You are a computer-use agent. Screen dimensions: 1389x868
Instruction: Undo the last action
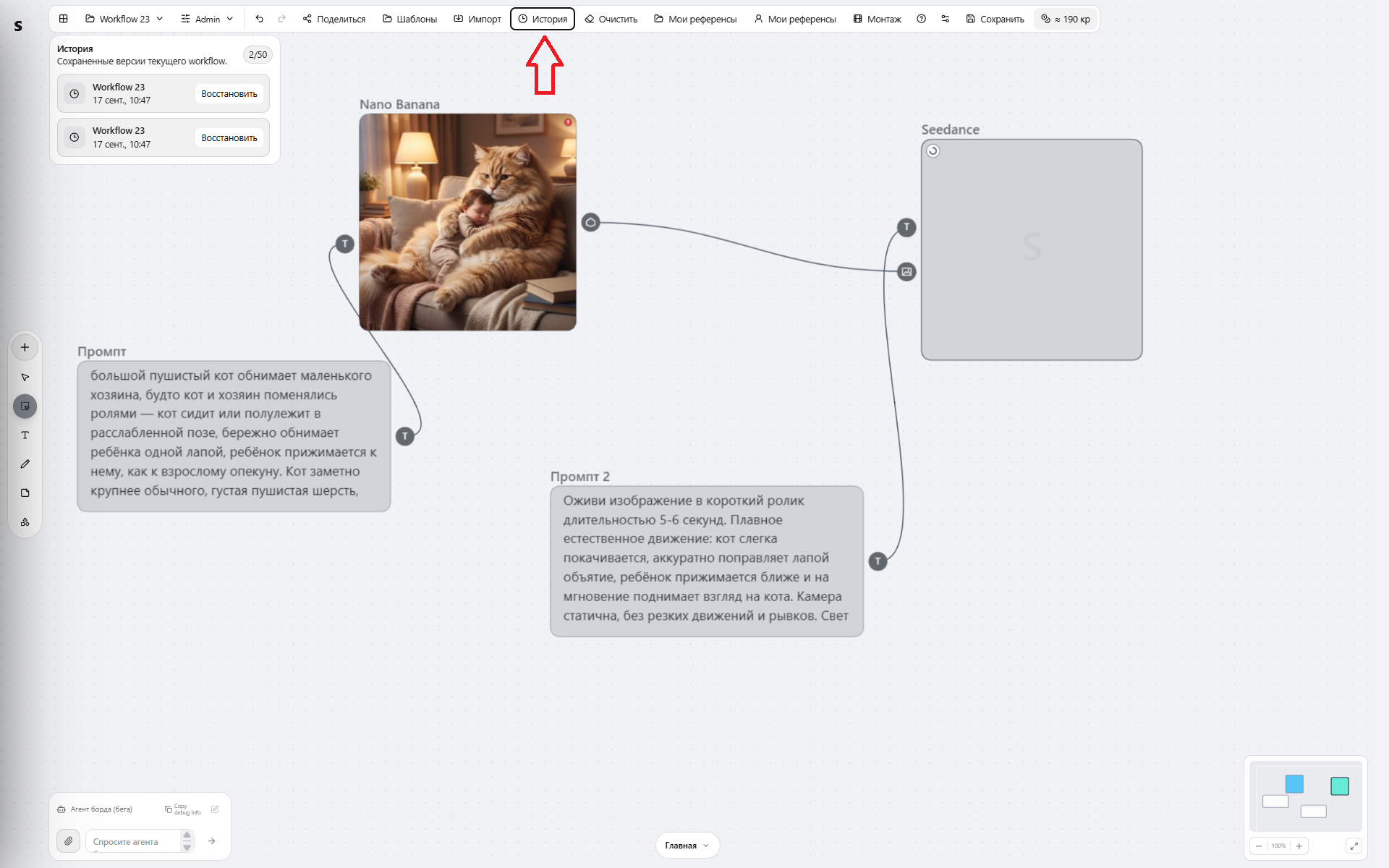point(259,19)
